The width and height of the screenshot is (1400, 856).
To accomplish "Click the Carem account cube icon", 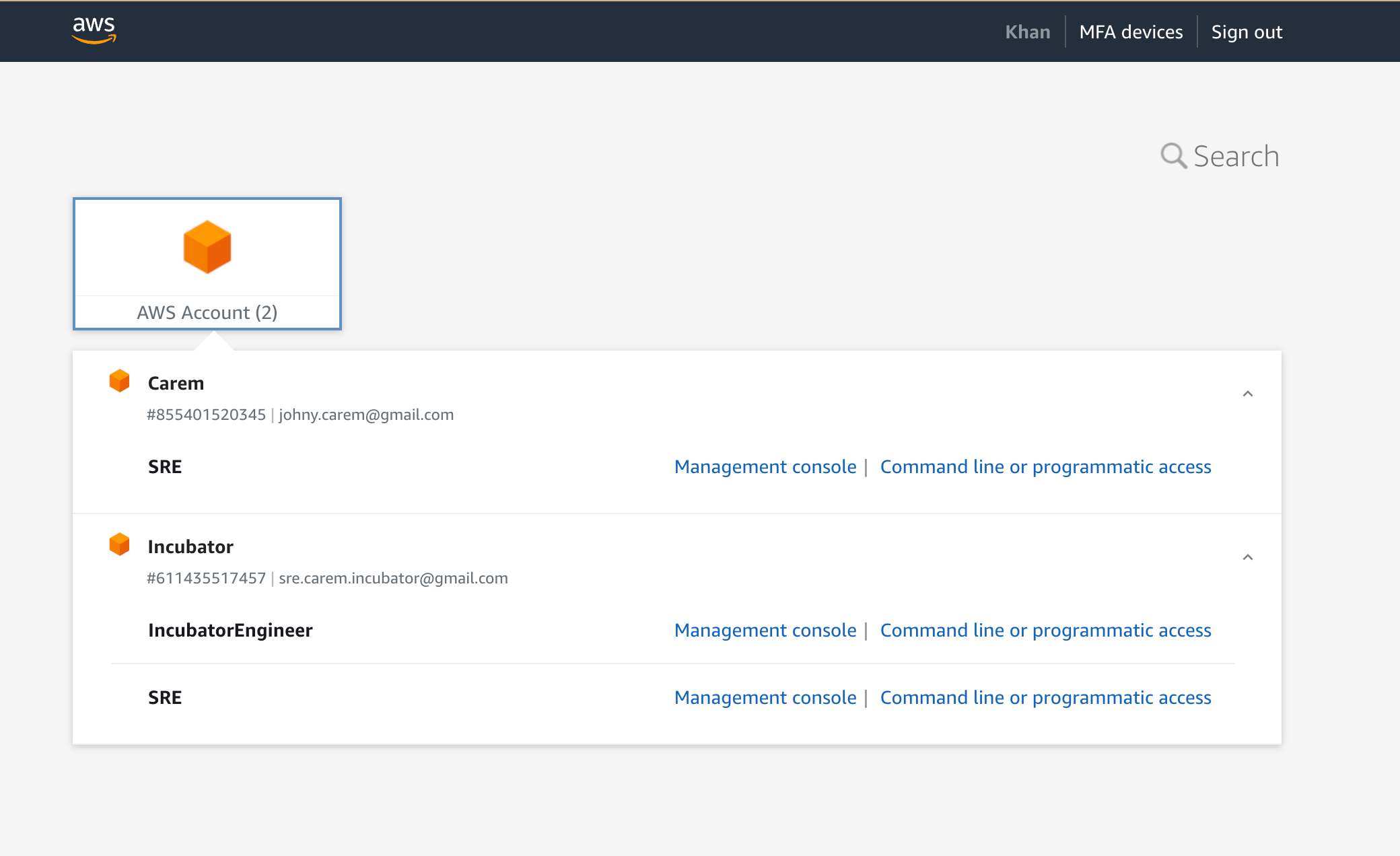I will click(119, 380).
